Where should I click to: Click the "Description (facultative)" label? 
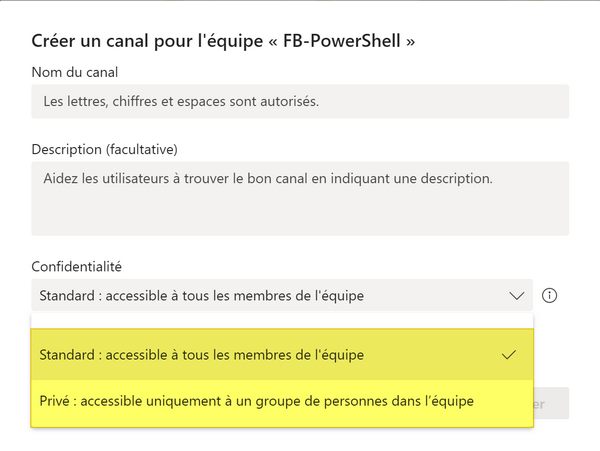[105, 150]
